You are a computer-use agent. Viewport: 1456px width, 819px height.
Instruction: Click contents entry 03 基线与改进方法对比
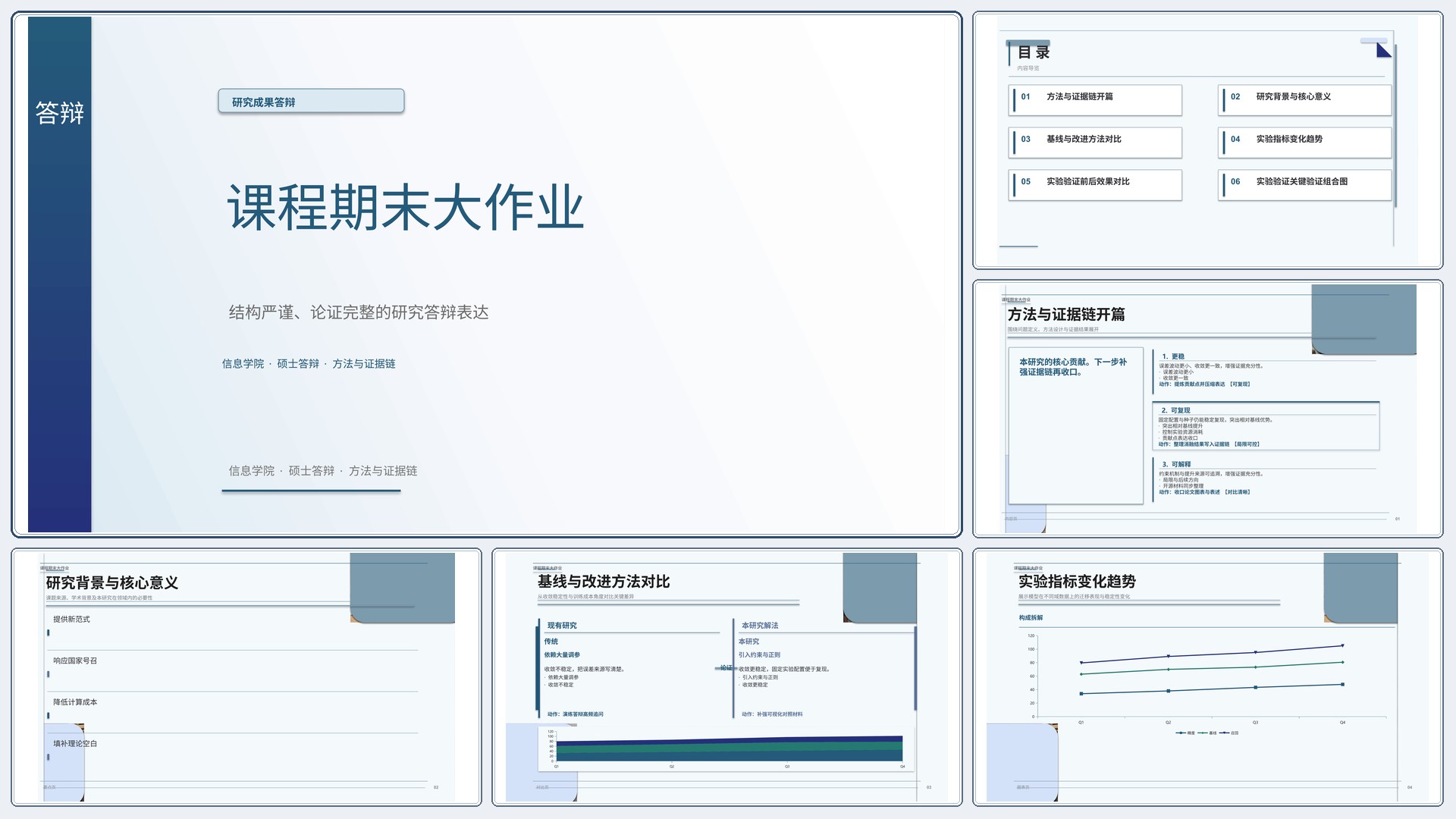(1095, 142)
